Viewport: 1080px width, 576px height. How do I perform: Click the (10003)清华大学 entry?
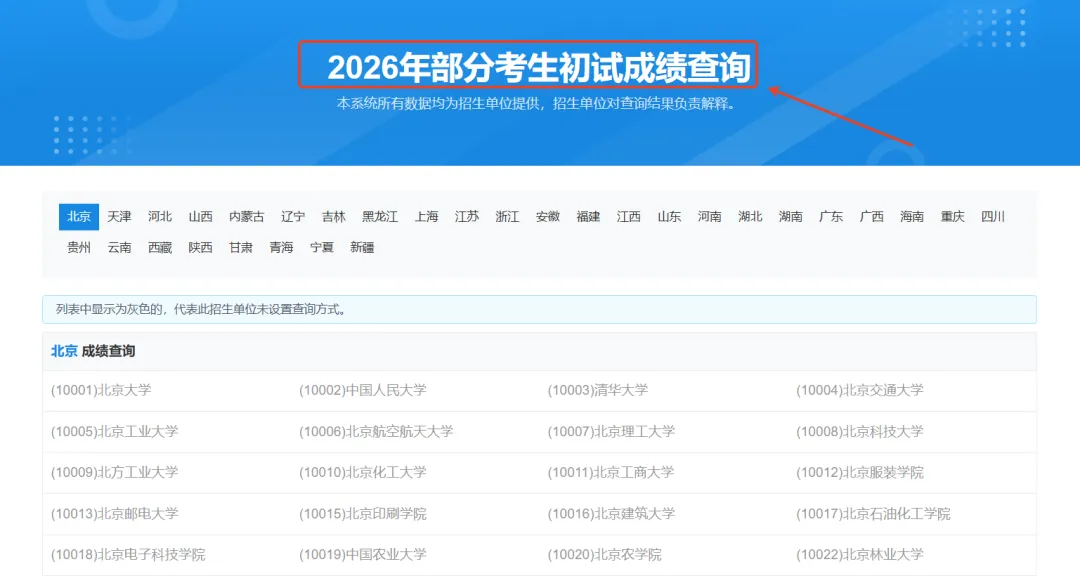point(598,390)
